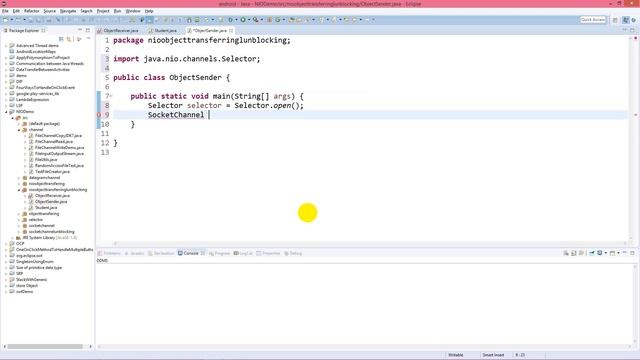Collapse the src folder
640x360 pixels.
point(13,118)
